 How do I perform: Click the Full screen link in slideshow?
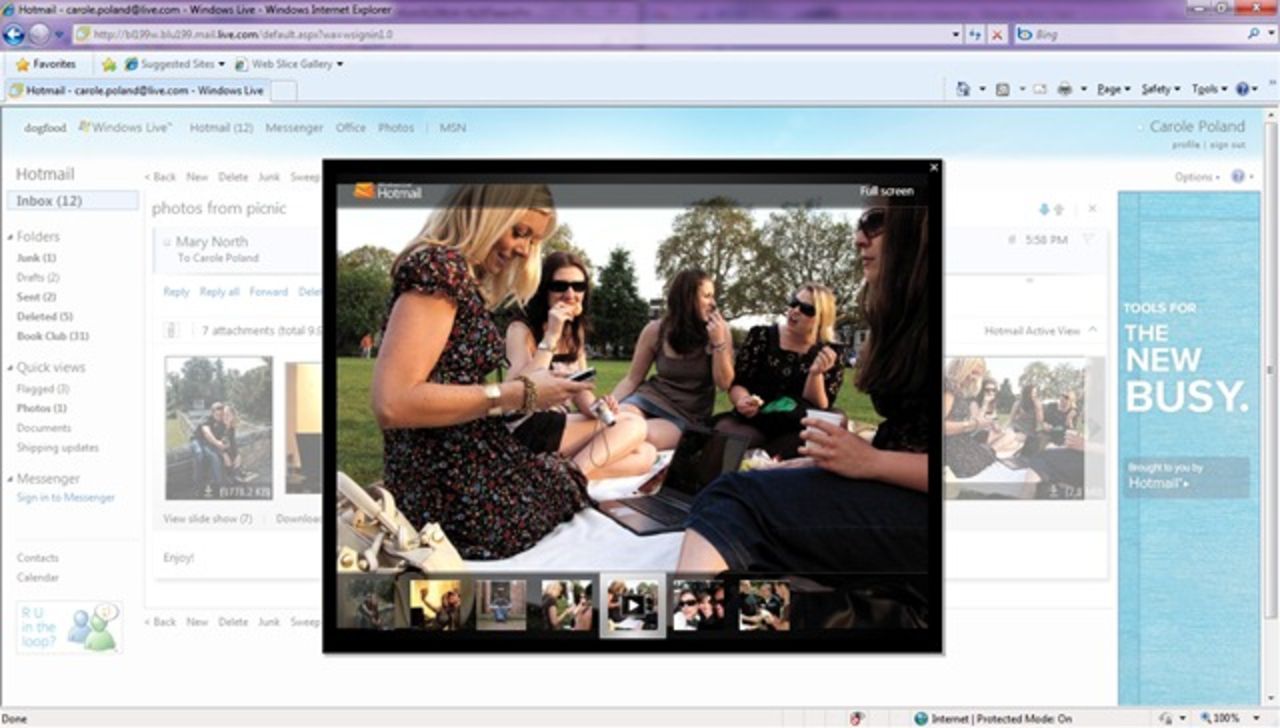pos(886,191)
